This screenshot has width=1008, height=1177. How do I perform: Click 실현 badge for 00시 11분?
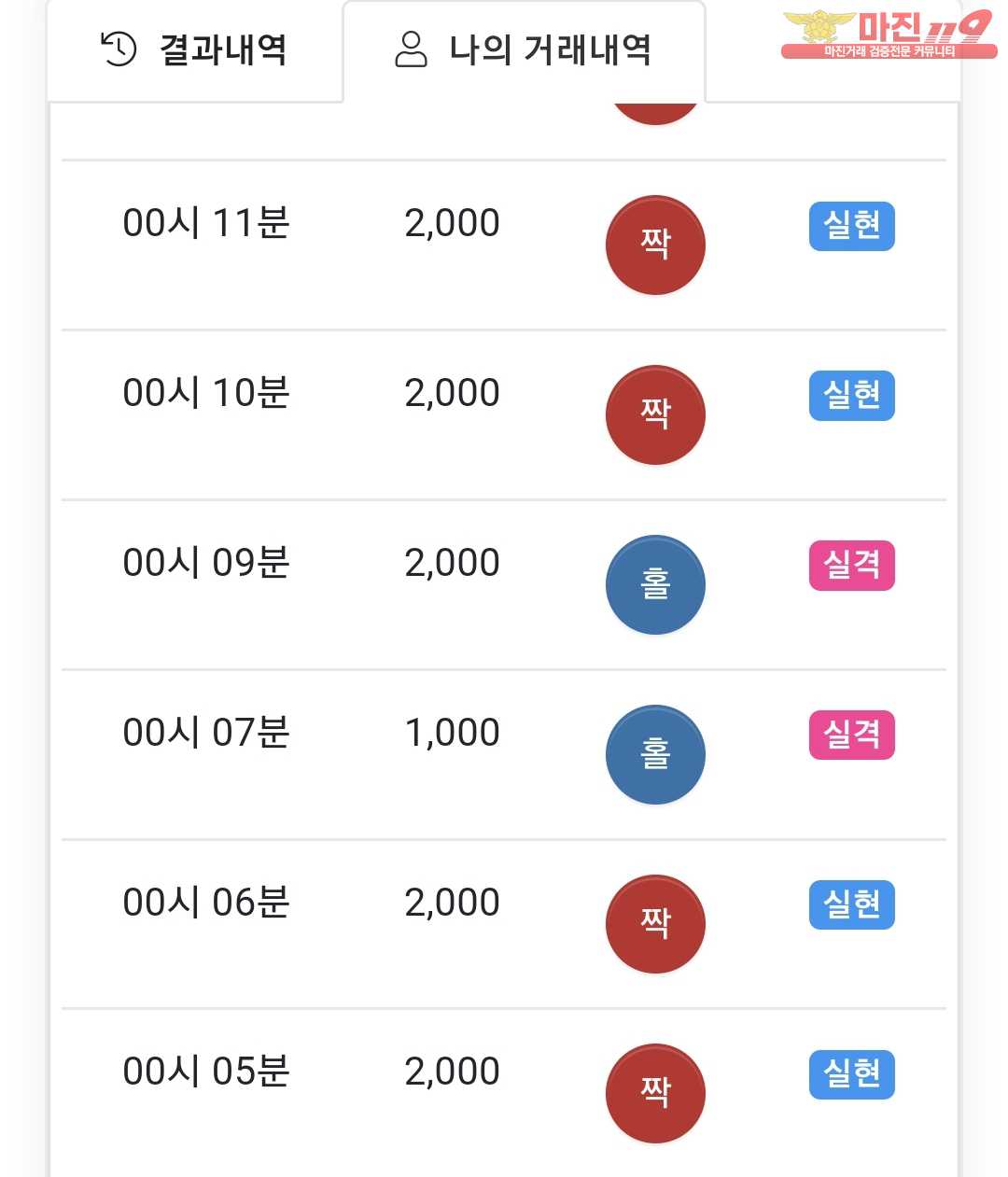click(x=851, y=226)
